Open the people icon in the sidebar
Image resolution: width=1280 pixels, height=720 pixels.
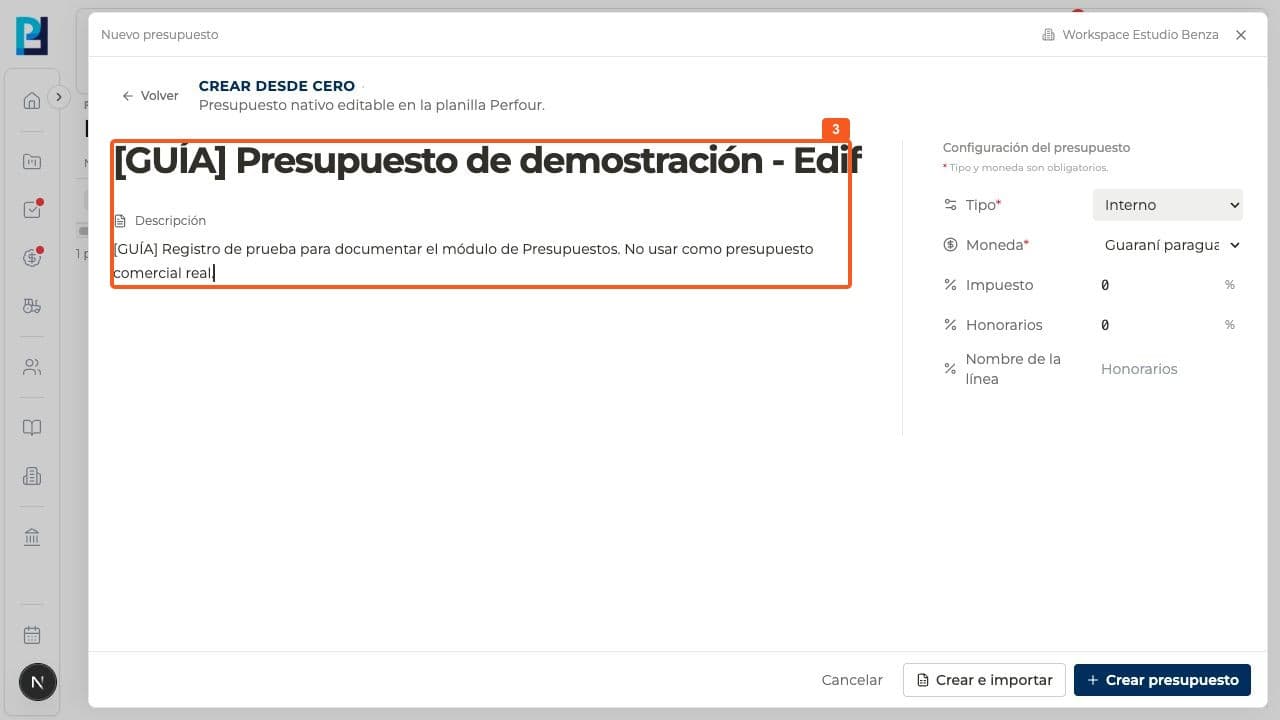32,367
